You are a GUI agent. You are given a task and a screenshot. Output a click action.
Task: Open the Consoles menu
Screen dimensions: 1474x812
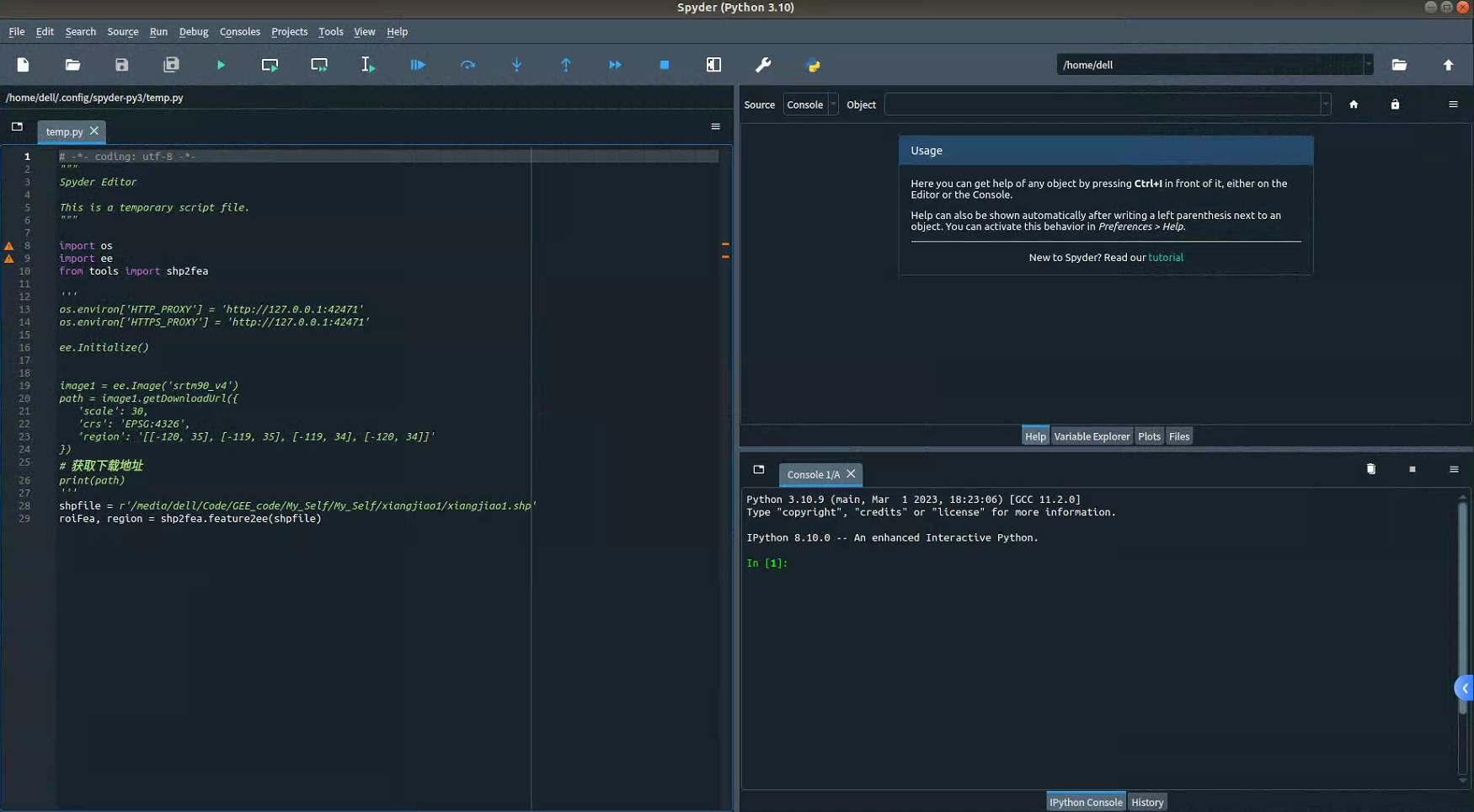(239, 32)
